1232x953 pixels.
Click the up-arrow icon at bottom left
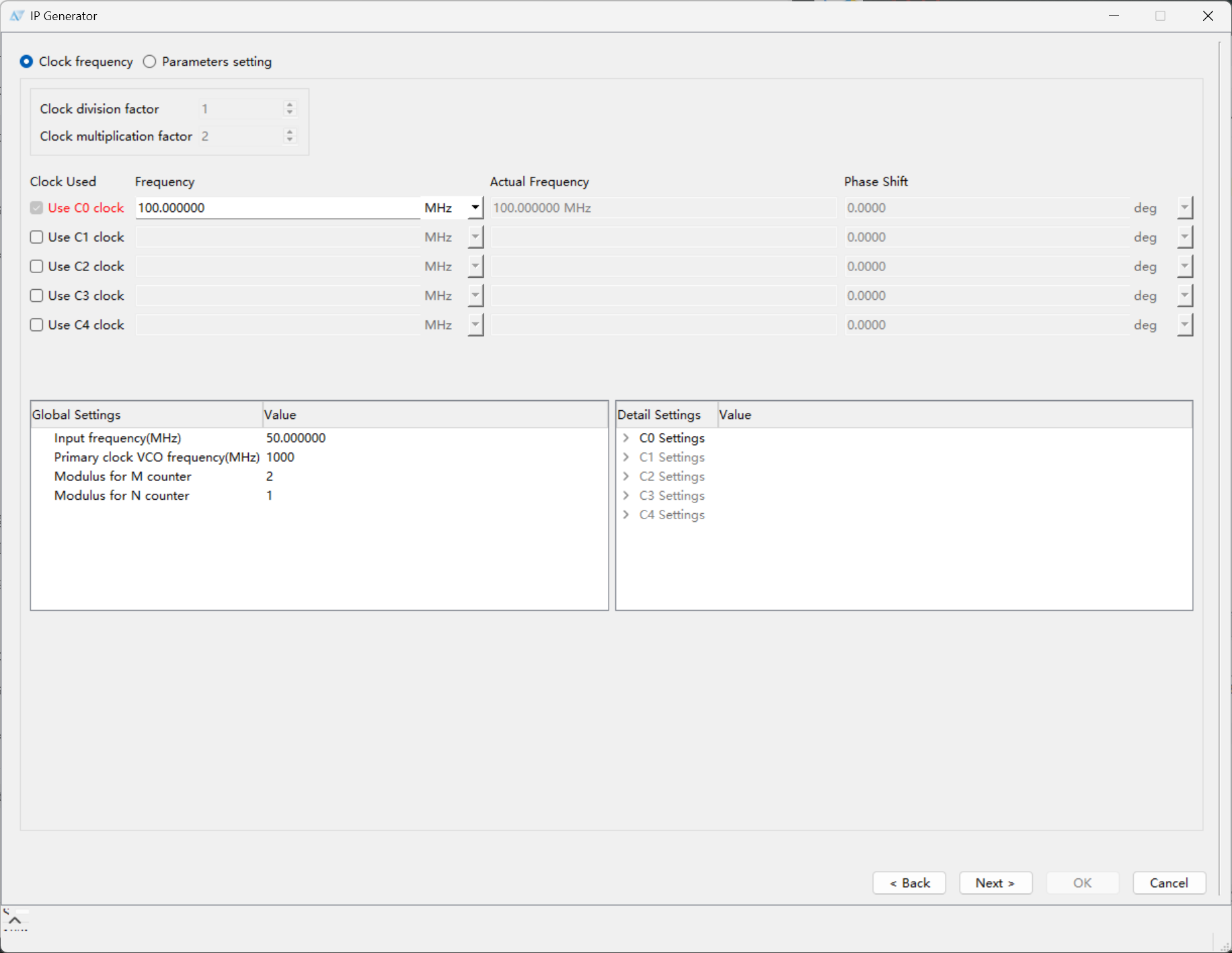point(15,920)
